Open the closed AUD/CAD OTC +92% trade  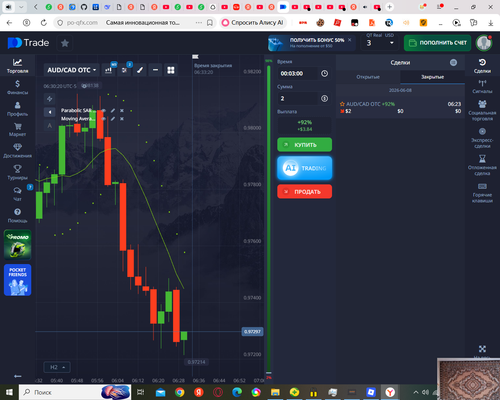pos(400,107)
